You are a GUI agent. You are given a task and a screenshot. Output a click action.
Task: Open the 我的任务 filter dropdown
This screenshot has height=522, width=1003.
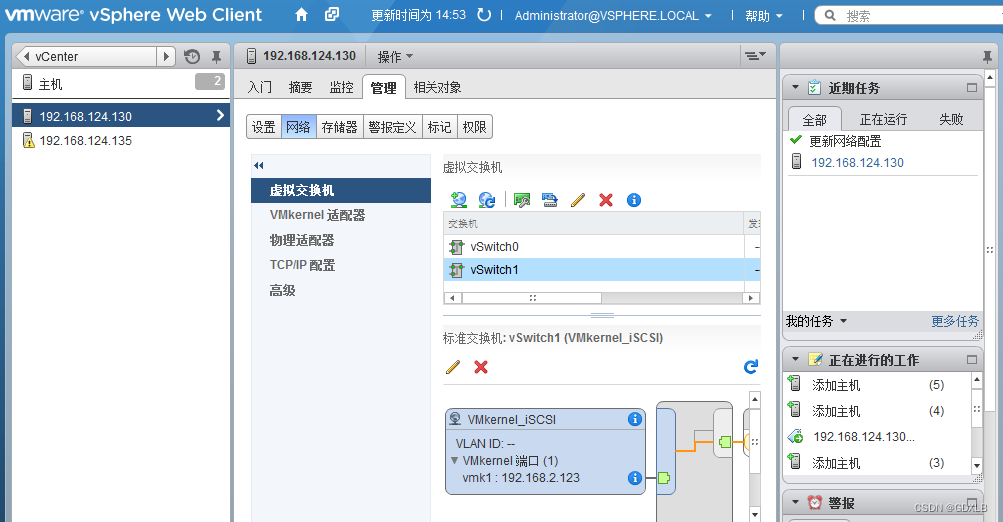coord(816,321)
